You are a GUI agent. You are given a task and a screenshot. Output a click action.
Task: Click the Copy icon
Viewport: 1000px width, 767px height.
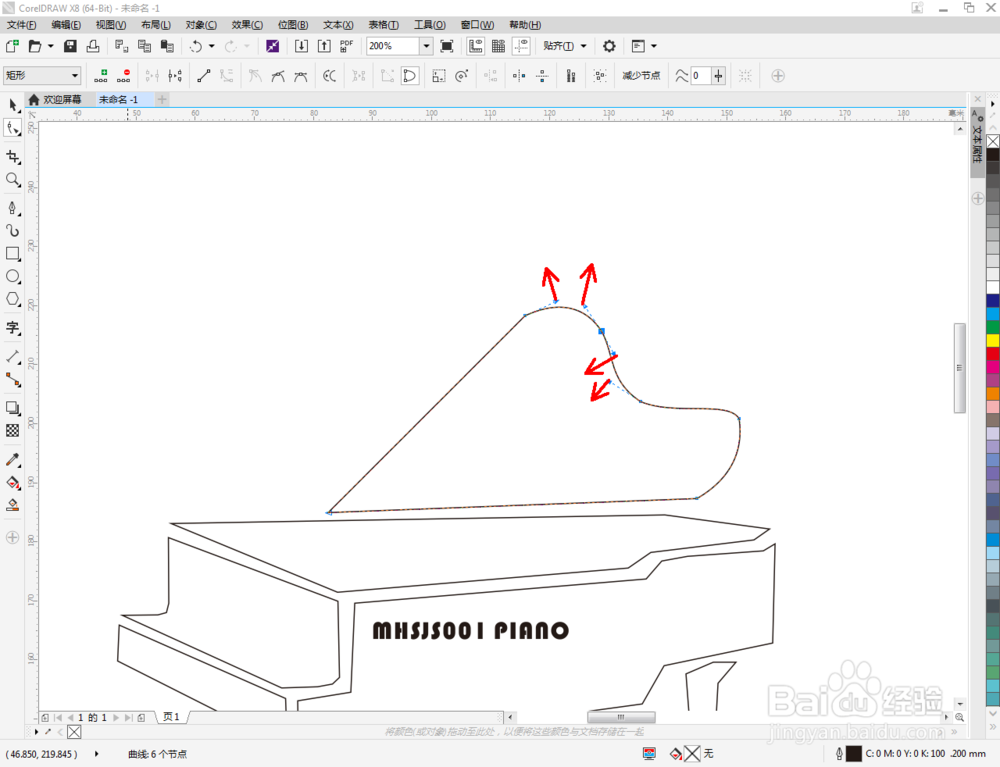point(144,46)
